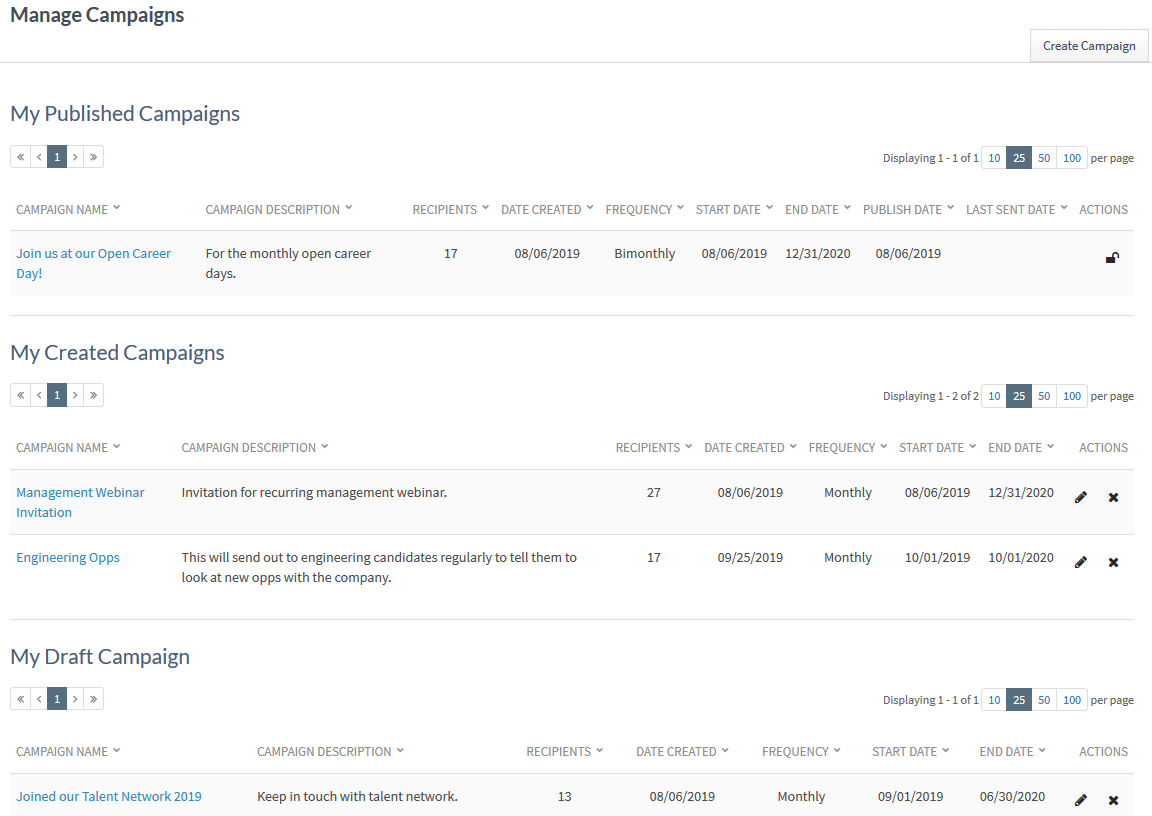This screenshot has width=1152, height=816.
Task: Show 50 per page in Created Campaigns
Action: tap(1044, 396)
